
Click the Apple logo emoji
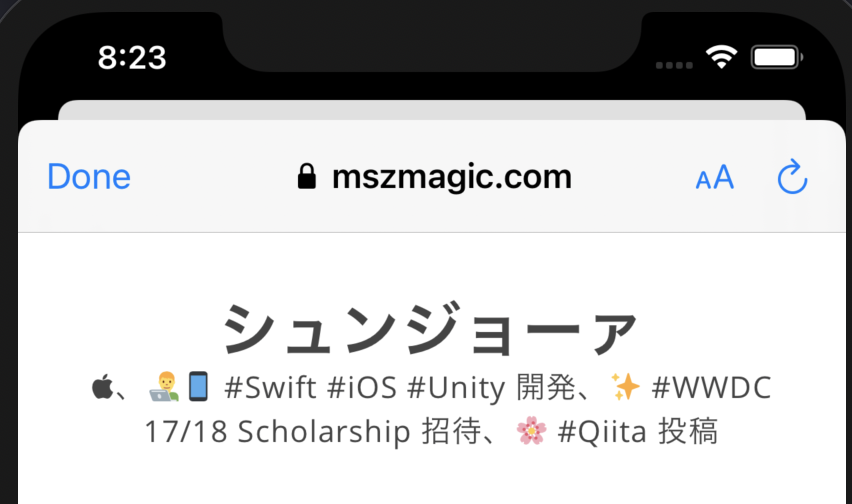point(102,387)
